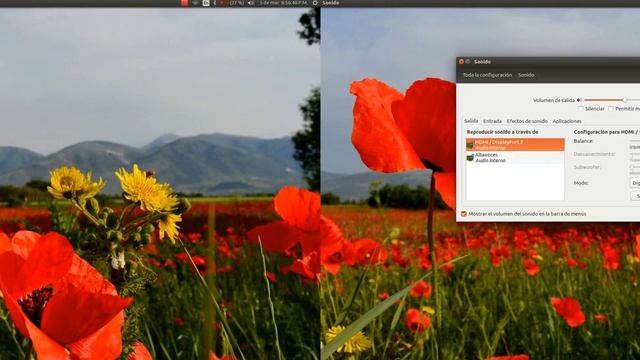Adjust the Volumen de salida slider
640x360 pixels.
coord(612,100)
